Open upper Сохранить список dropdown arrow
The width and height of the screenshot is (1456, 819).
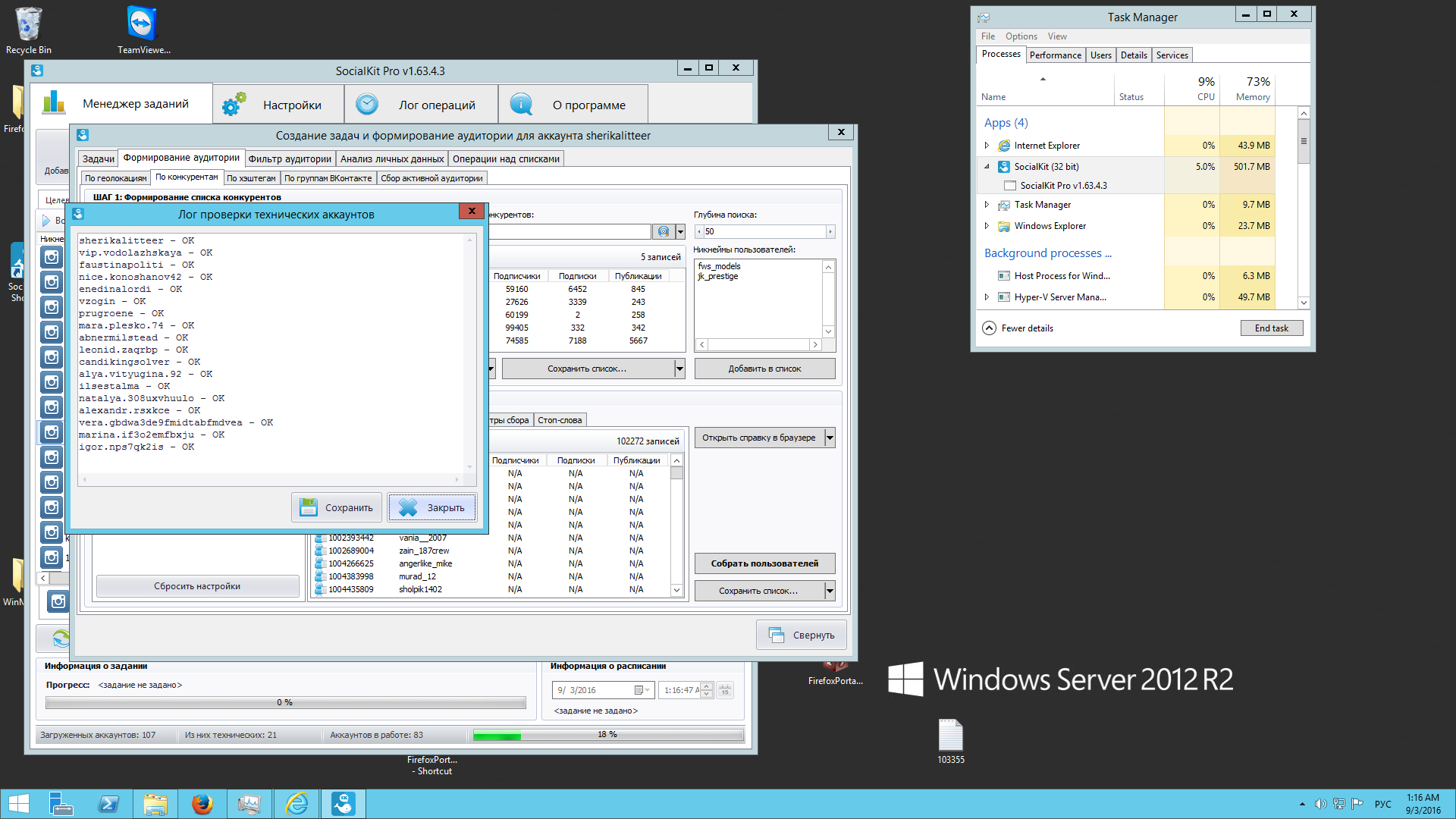click(x=679, y=369)
